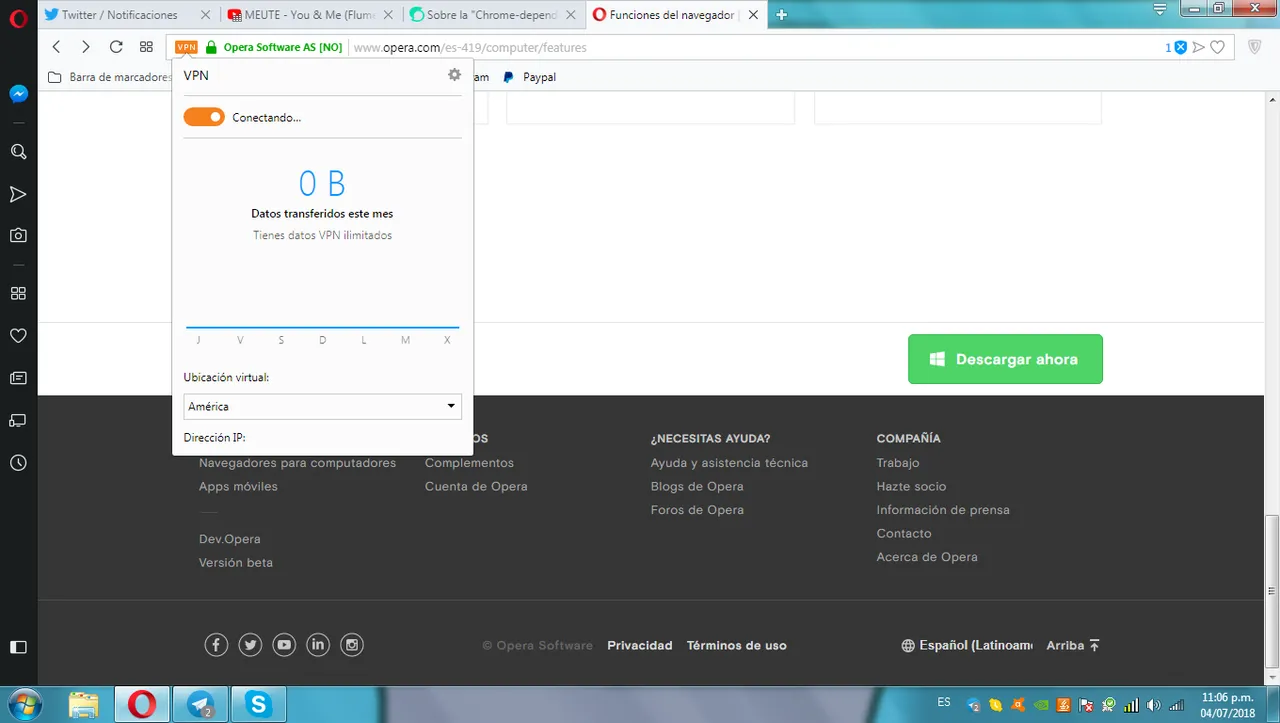Open the Cuenta de Opera link
Image resolution: width=1280 pixels, height=723 pixels.
click(476, 486)
